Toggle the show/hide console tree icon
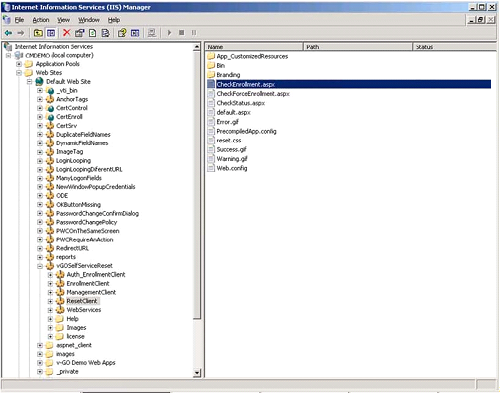This screenshot has height=393, width=500. point(51,33)
